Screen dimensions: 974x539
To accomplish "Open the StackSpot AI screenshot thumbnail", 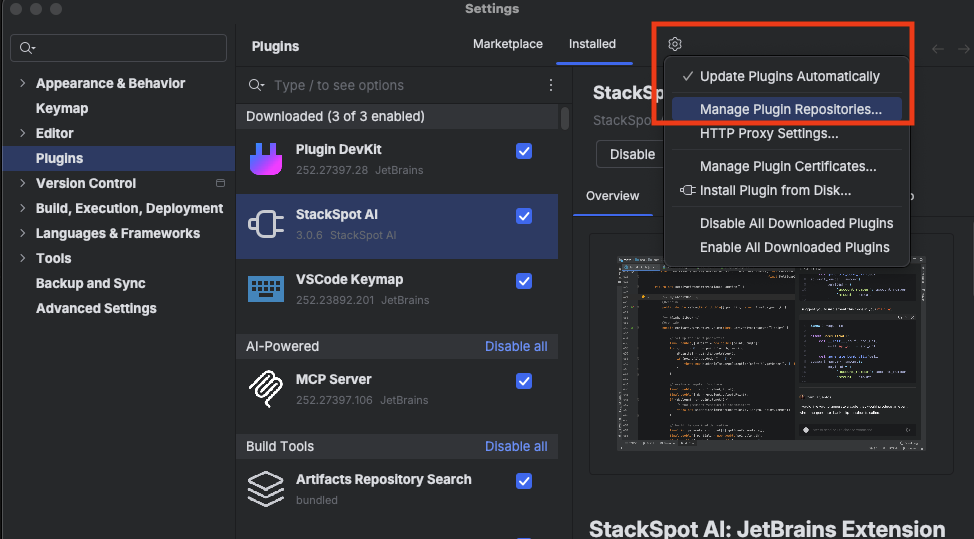I will pyautogui.click(x=771, y=353).
